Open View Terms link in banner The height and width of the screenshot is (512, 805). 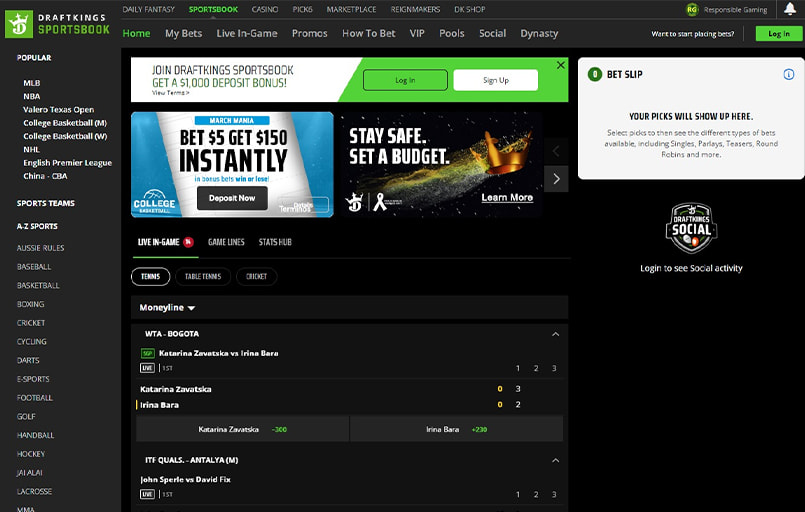pyautogui.click(x=170, y=93)
